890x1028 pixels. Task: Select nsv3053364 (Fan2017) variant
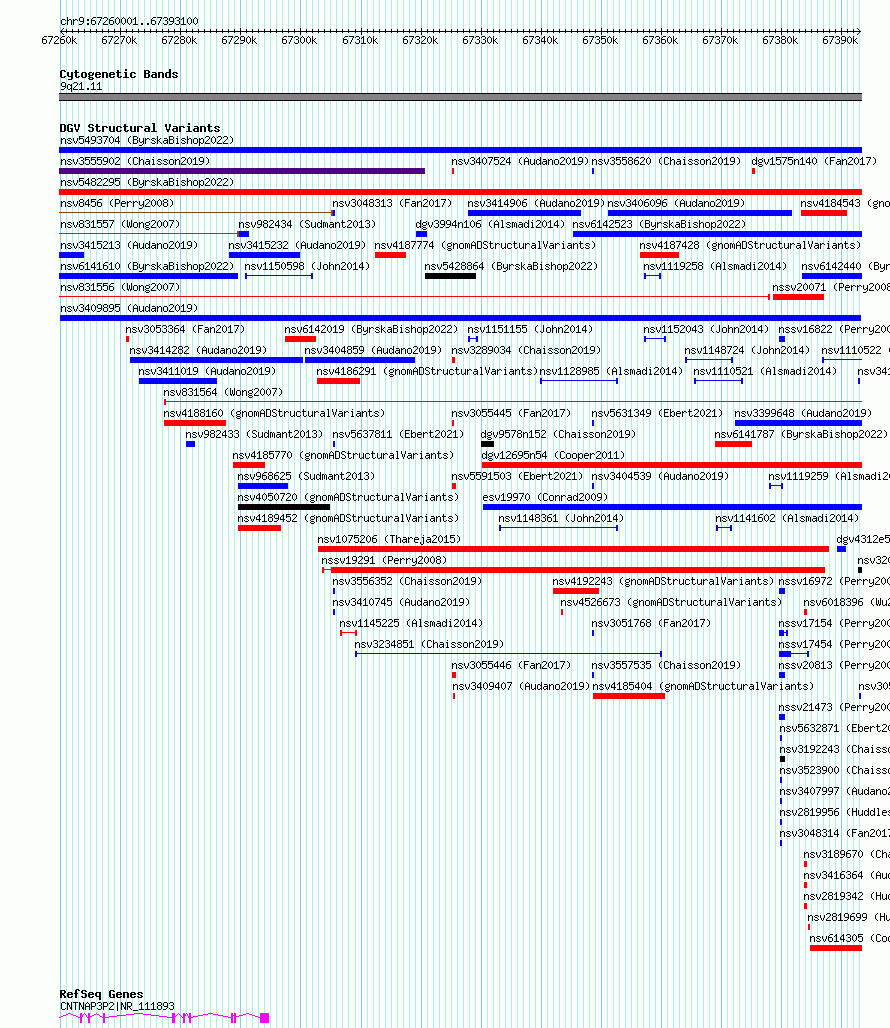[185, 329]
